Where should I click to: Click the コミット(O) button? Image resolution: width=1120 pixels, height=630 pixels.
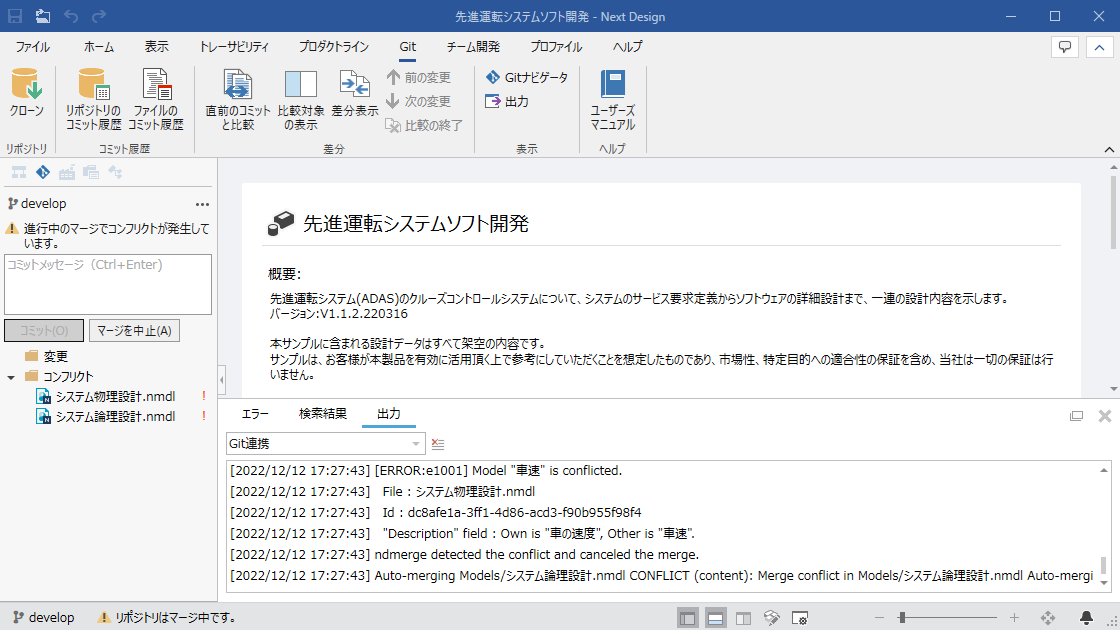click(x=44, y=331)
